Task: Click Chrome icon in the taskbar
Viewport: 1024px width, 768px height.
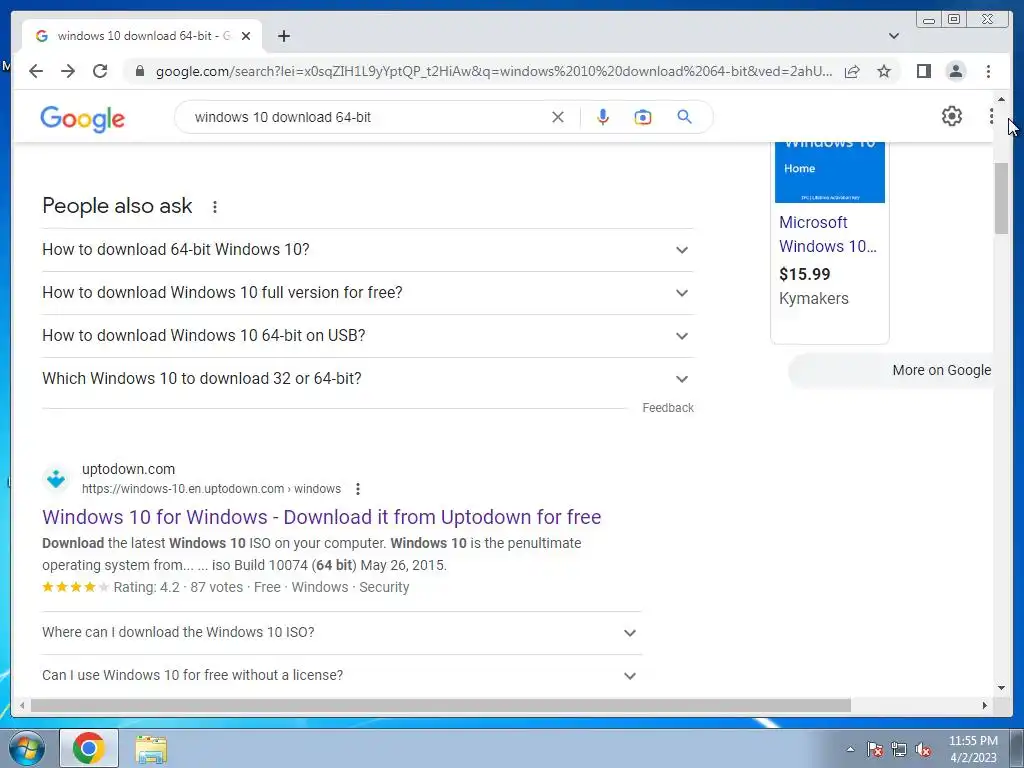Action: click(x=89, y=748)
